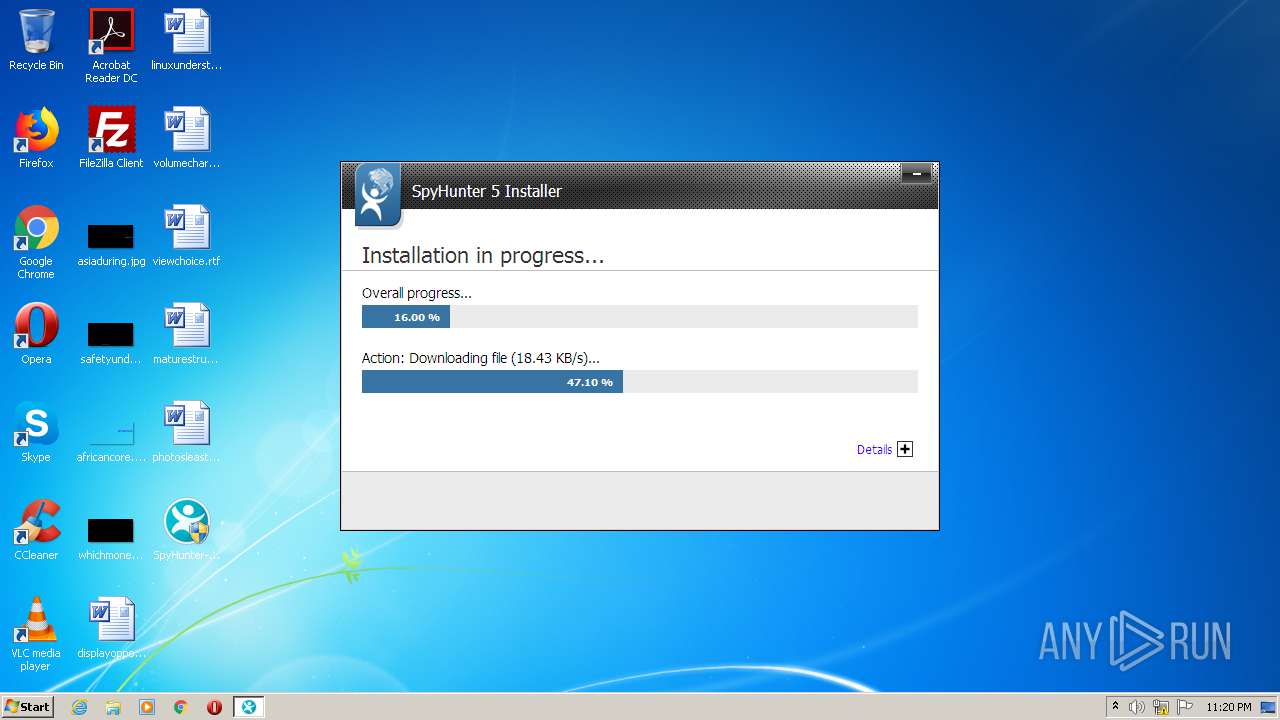The image size is (1280, 720).
Task: Show hidden system tray icons
Action: pos(1115,707)
